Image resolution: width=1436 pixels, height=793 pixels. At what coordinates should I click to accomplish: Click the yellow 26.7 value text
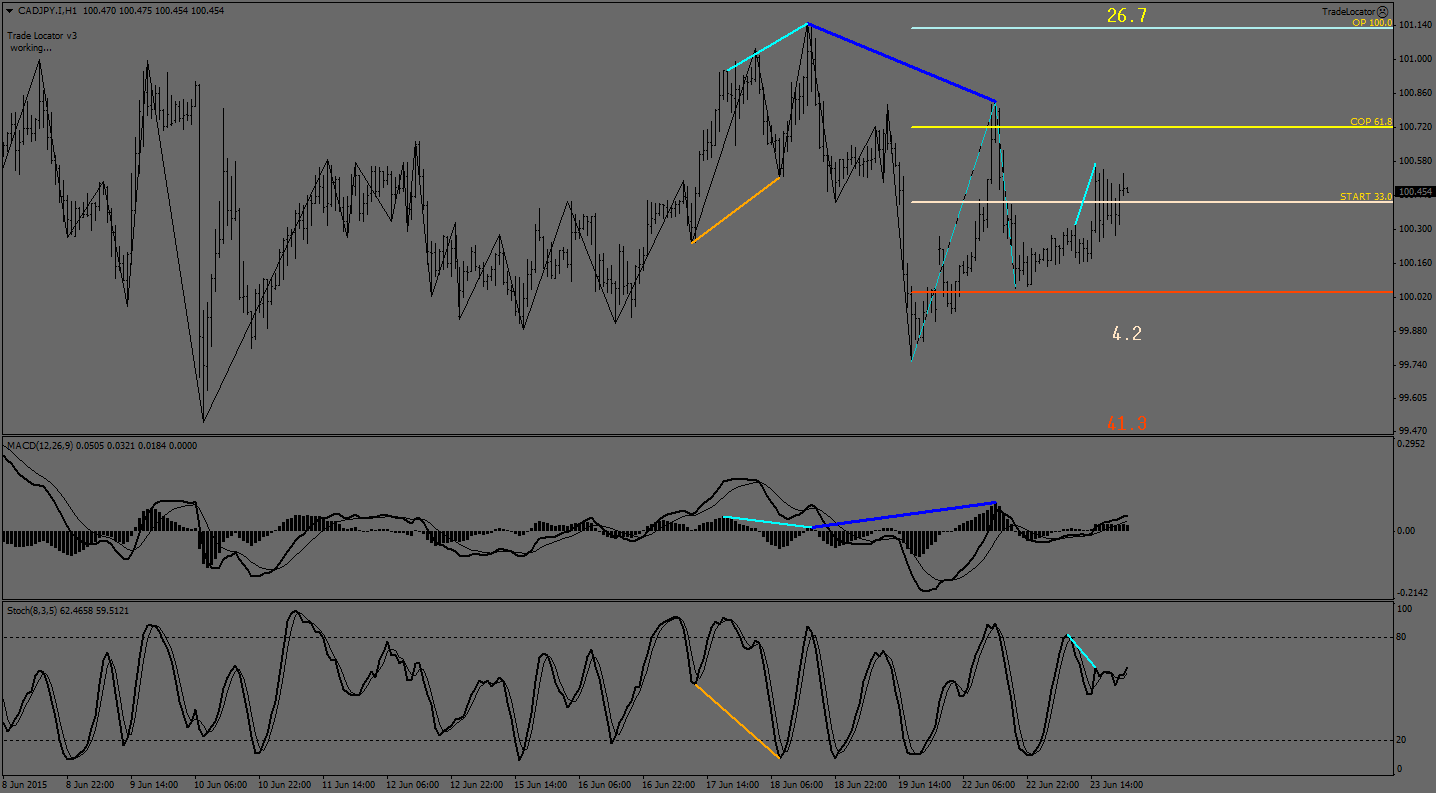coord(1126,15)
